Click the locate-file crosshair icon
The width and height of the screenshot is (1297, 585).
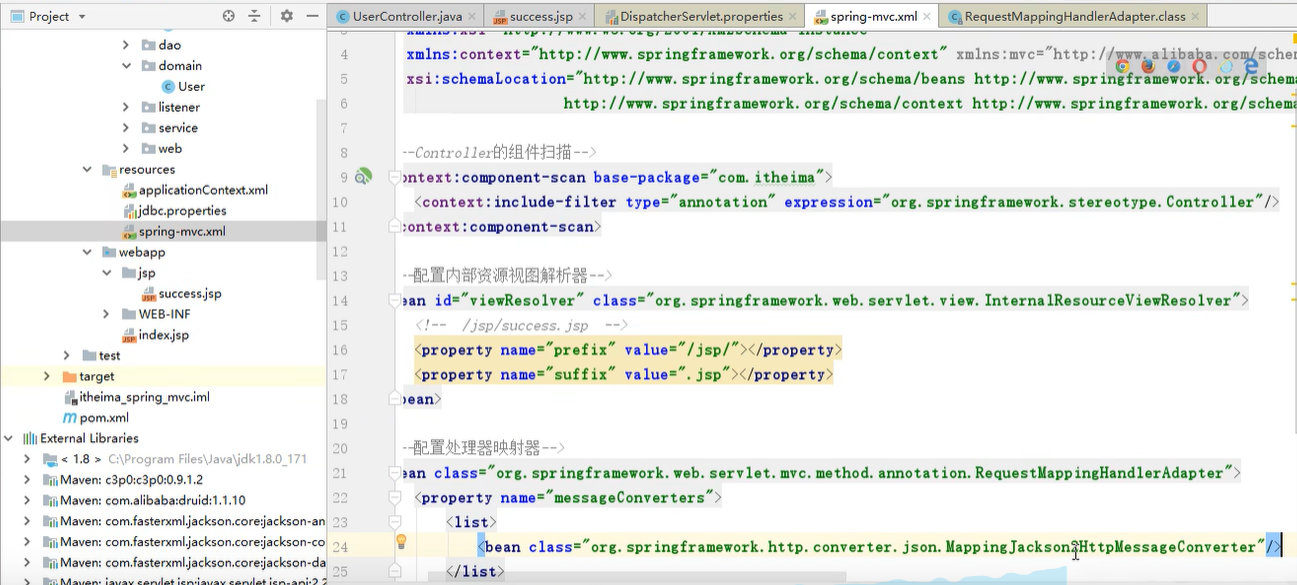coord(227,16)
